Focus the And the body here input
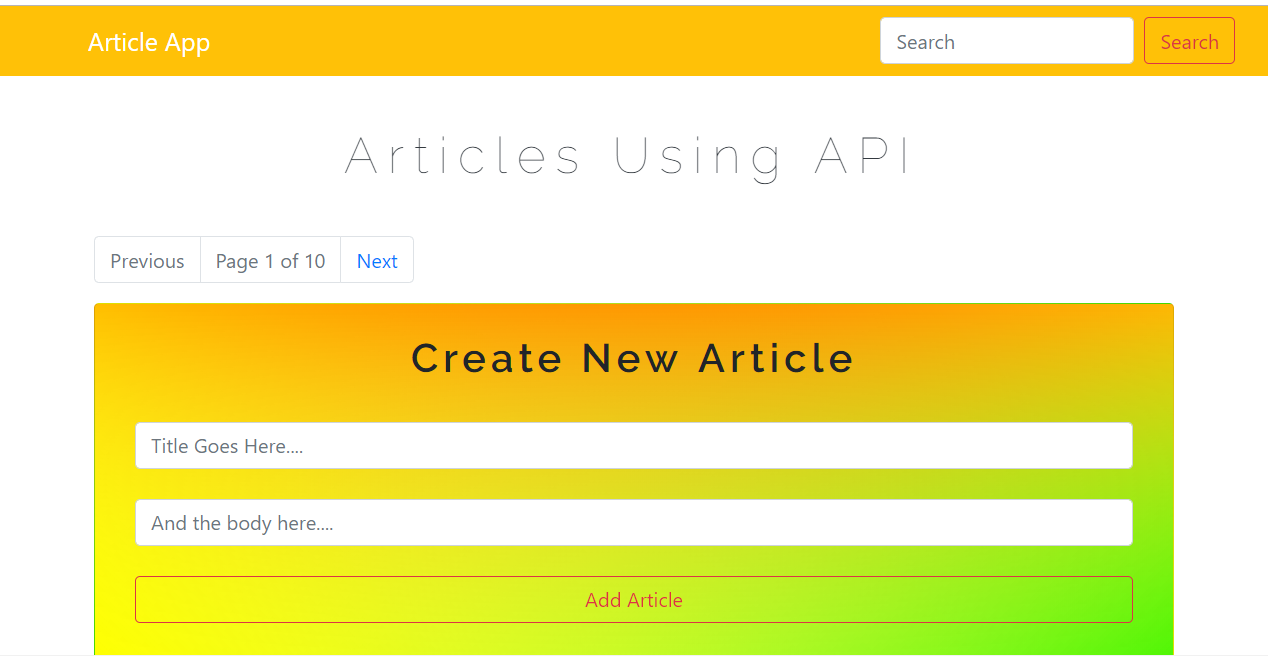Screen dimensions: 1268x656 (633, 523)
